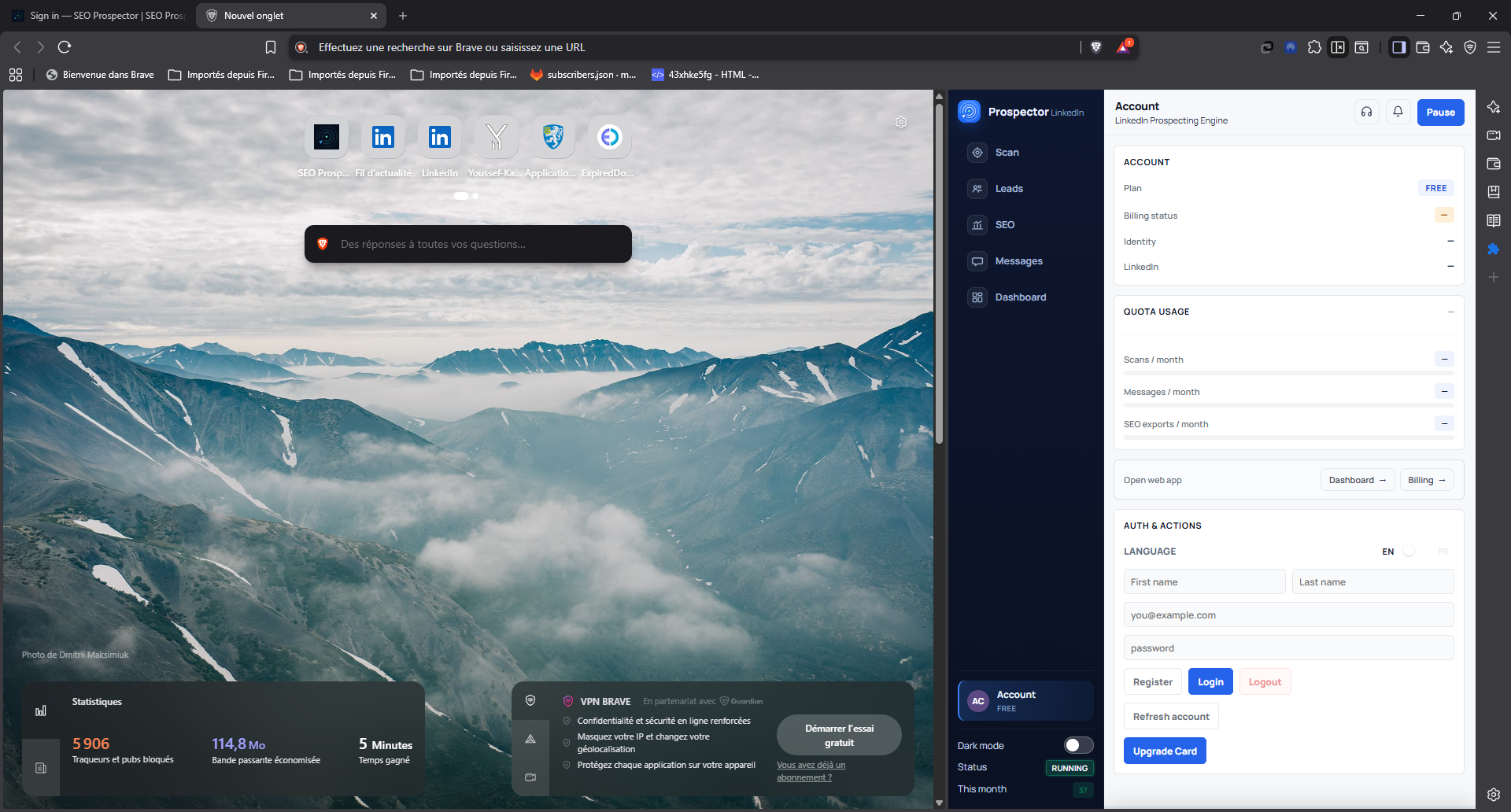Switch language from EN to FR
The height and width of the screenshot is (812, 1511).
coord(1408,551)
